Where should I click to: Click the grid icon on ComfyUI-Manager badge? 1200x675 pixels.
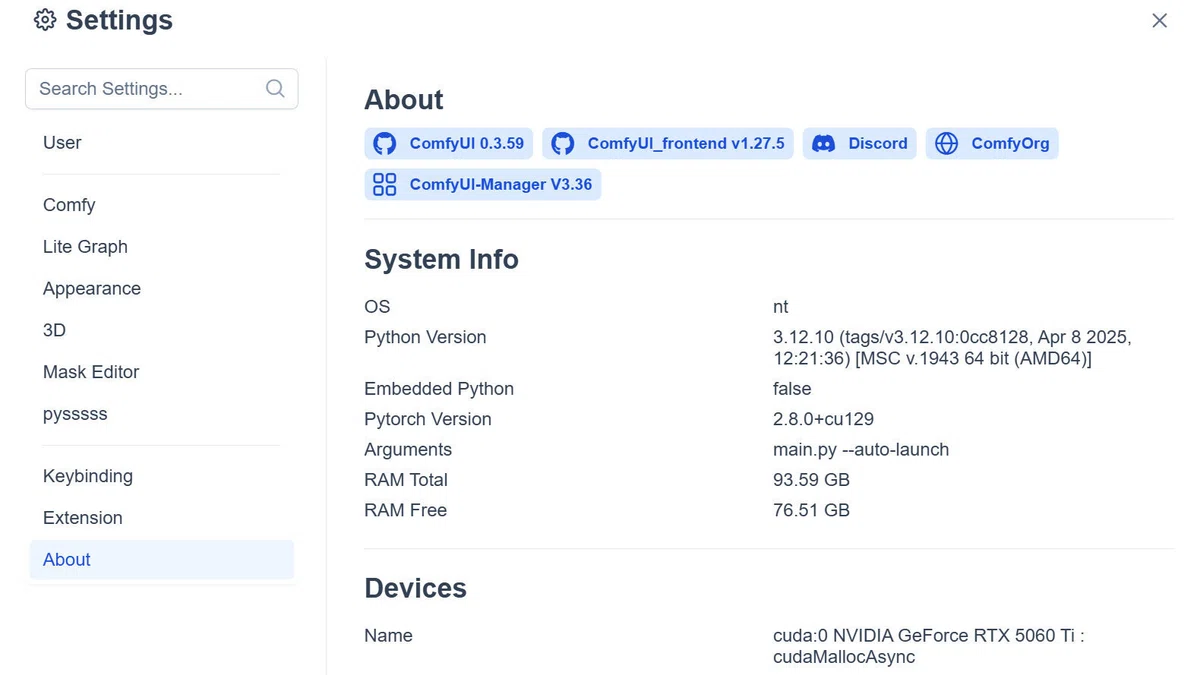click(x=385, y=184)
